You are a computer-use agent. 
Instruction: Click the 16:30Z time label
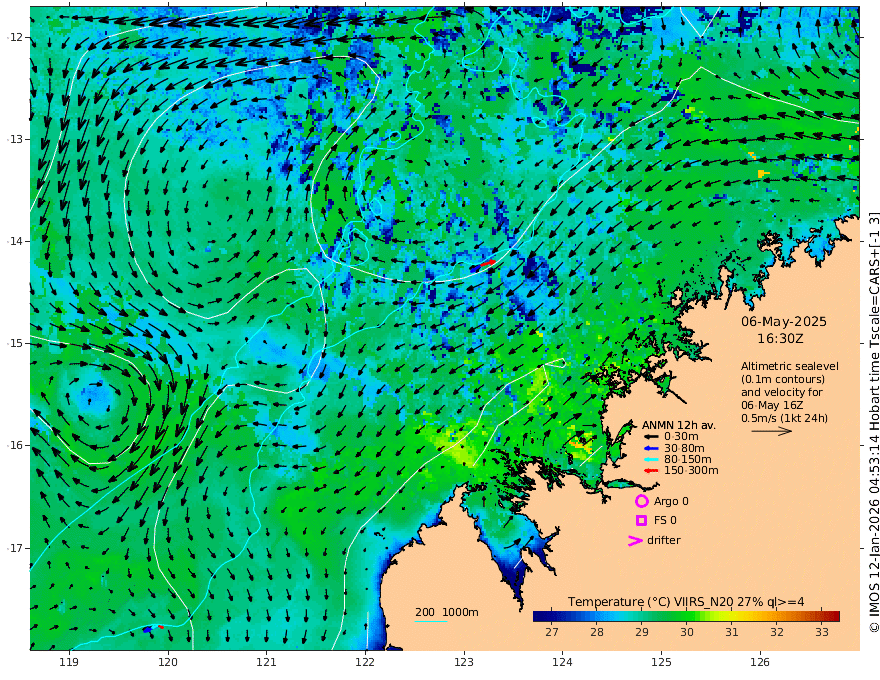point(780,339)
